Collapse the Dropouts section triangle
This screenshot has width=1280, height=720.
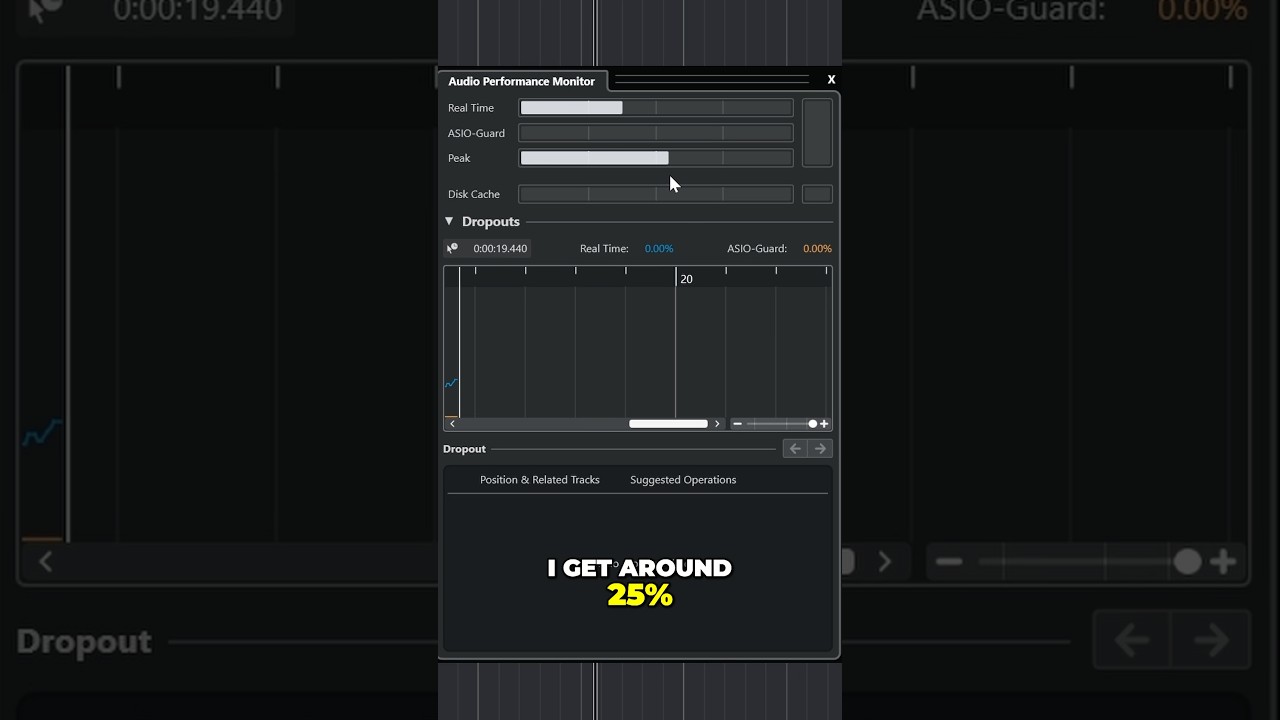pyautogui.click(x=449, y=221)
